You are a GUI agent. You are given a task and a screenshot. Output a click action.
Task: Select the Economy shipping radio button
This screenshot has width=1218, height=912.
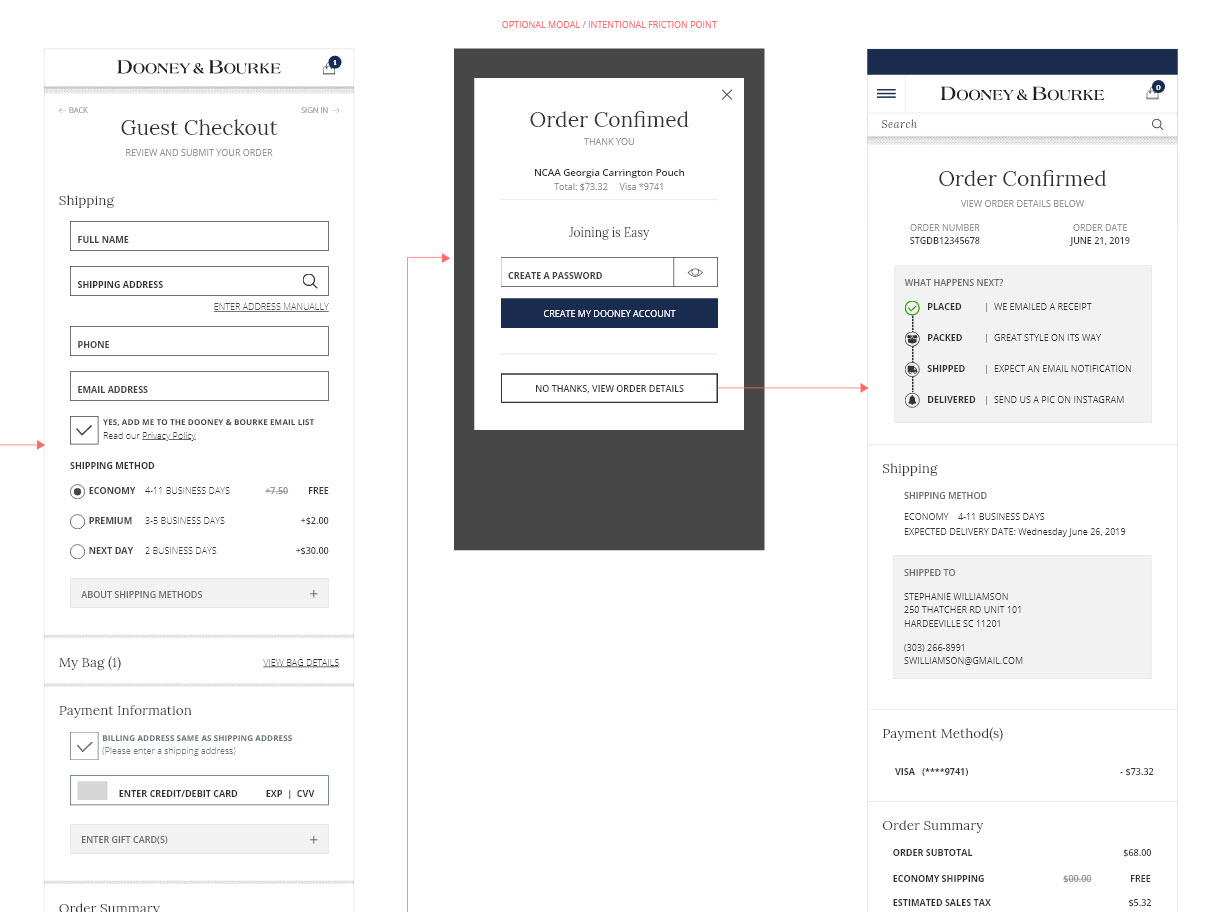tap(77, 491)
